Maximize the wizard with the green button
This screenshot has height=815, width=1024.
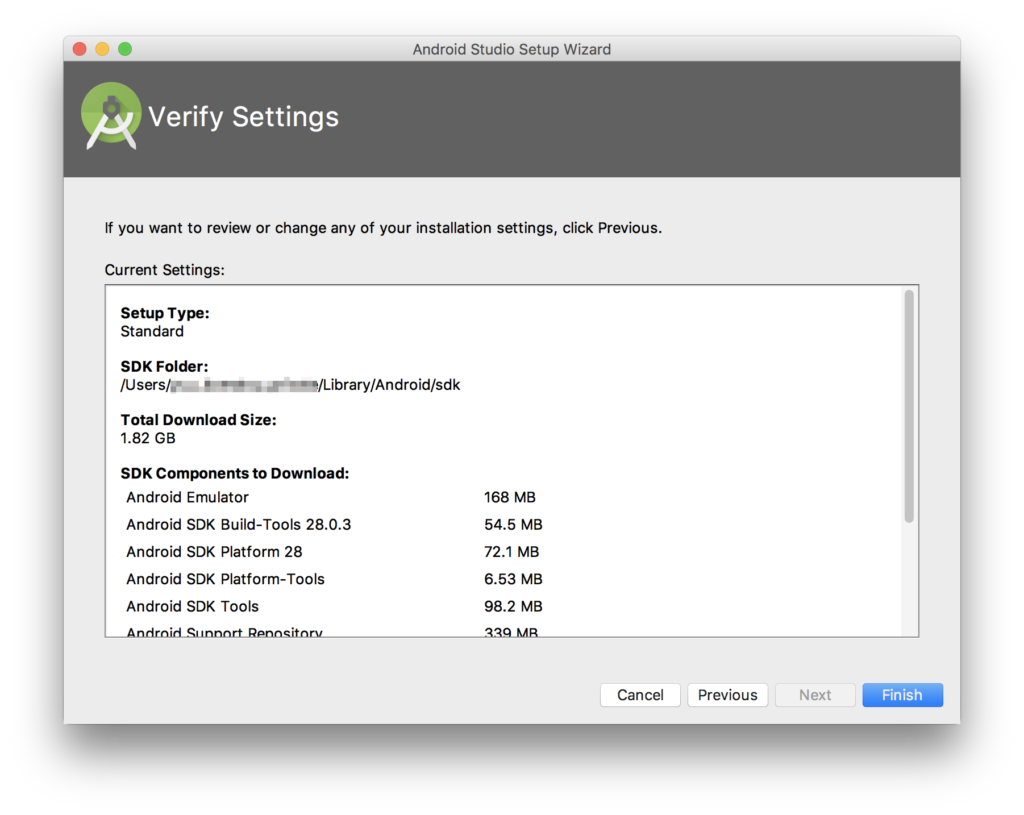click(x=125, y=49)
